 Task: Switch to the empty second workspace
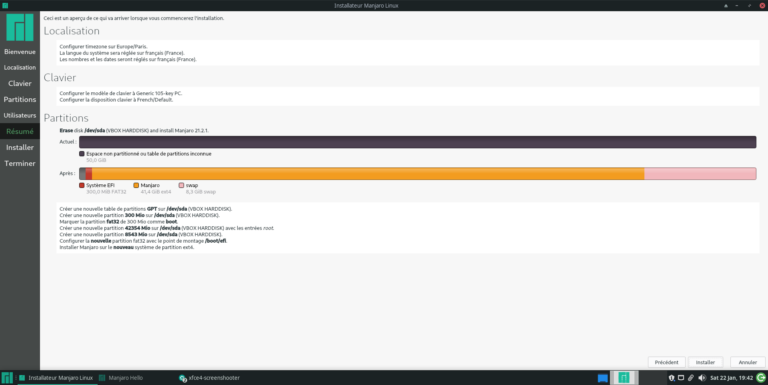(652, 378)
